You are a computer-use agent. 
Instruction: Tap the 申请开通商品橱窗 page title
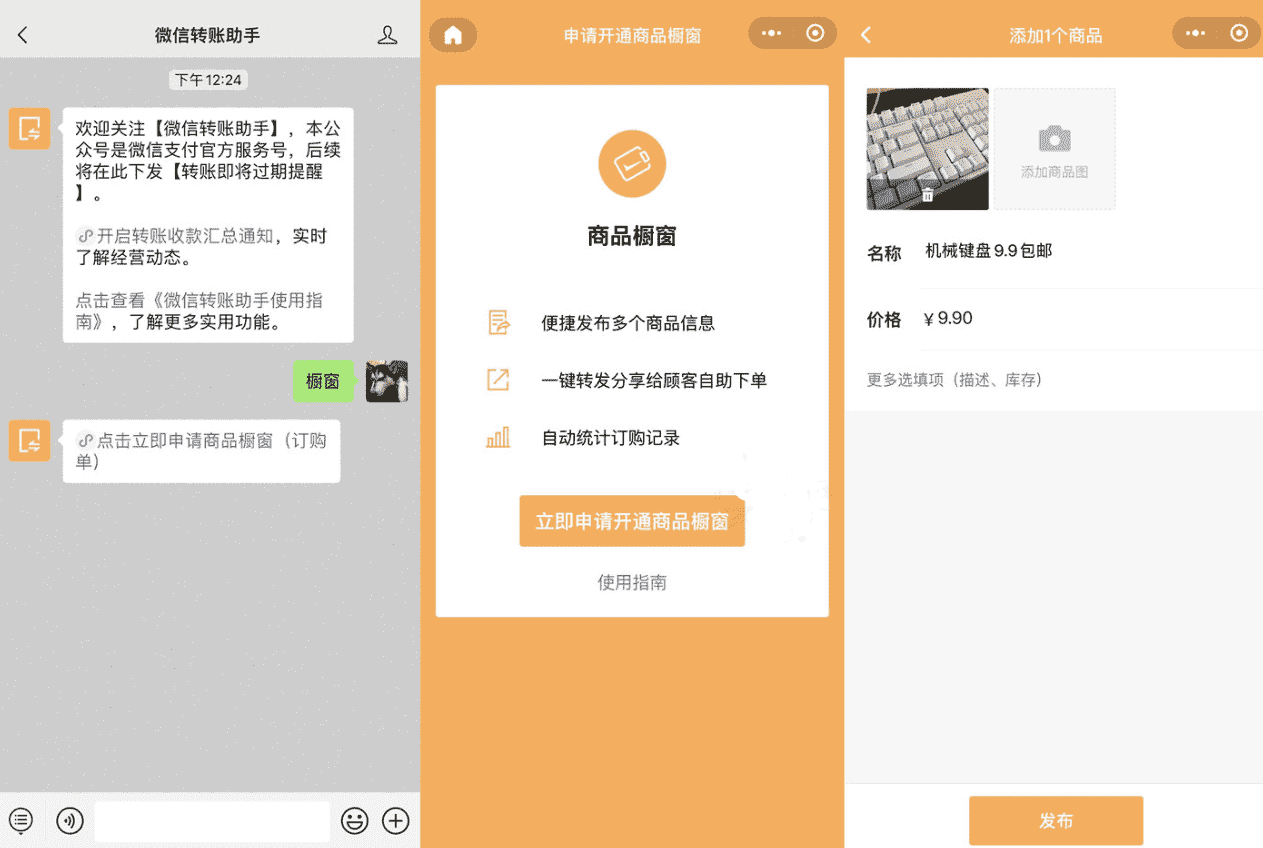pyautogui.click(x=632, y=36)
